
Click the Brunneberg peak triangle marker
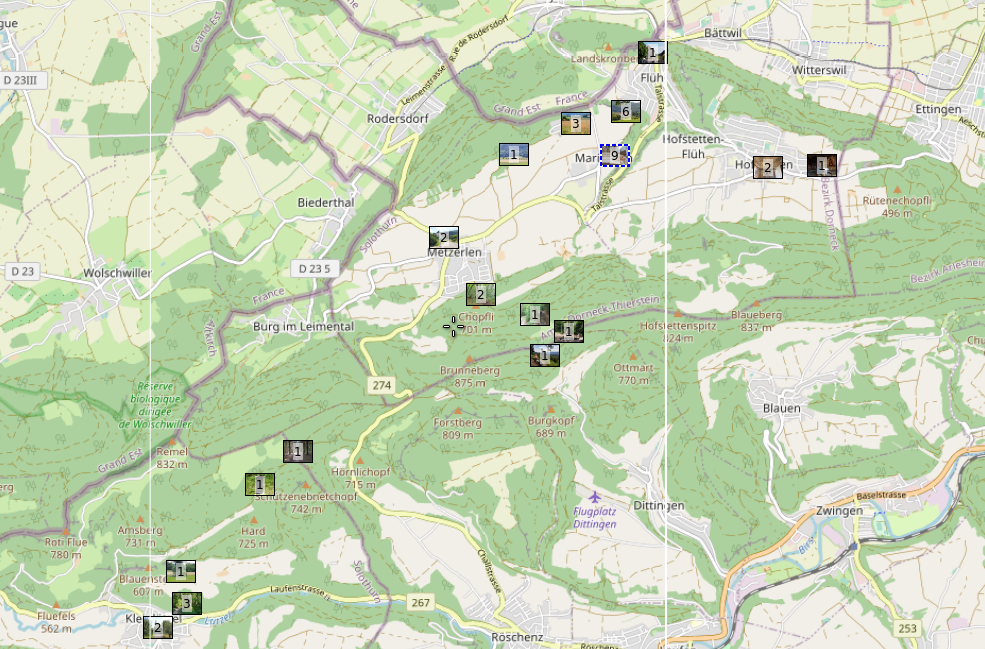pos(468,358)
